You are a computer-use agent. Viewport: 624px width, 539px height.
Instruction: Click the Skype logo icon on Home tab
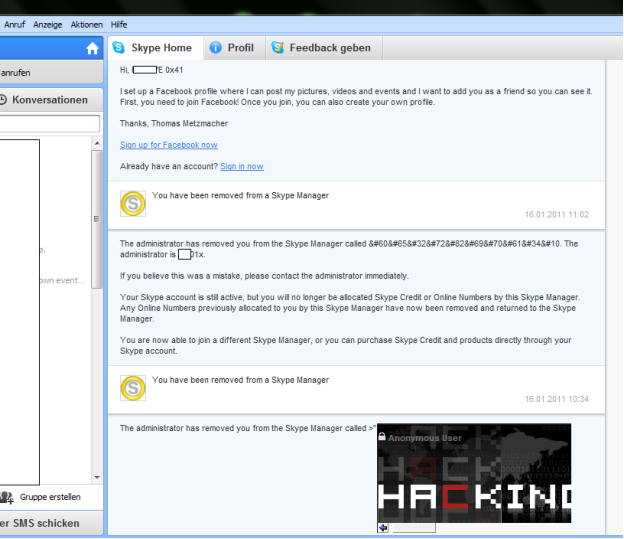(119, 47)
